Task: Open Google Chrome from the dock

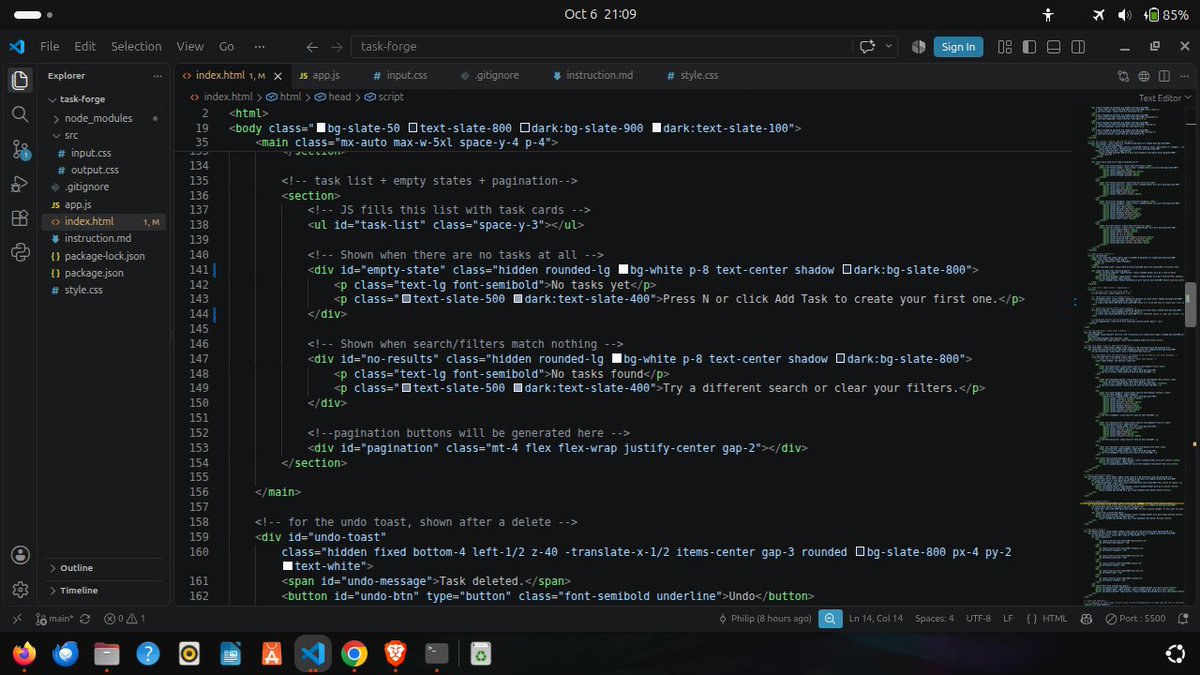Action: [x=353, y=654]
